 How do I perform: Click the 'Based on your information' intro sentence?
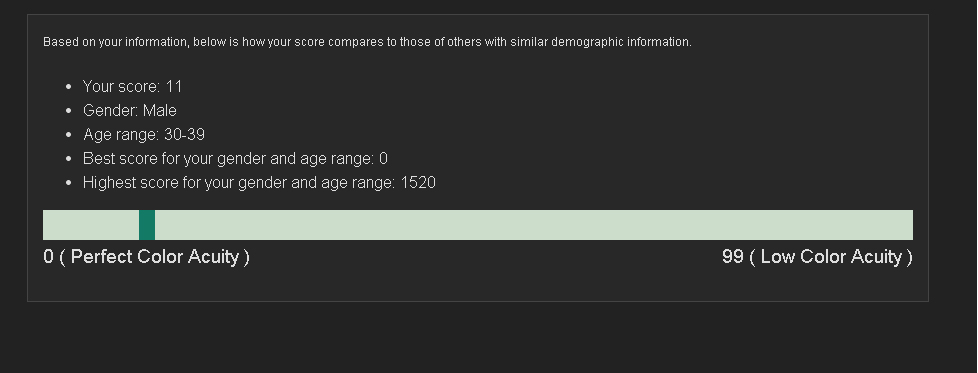[x=367, y=42]
